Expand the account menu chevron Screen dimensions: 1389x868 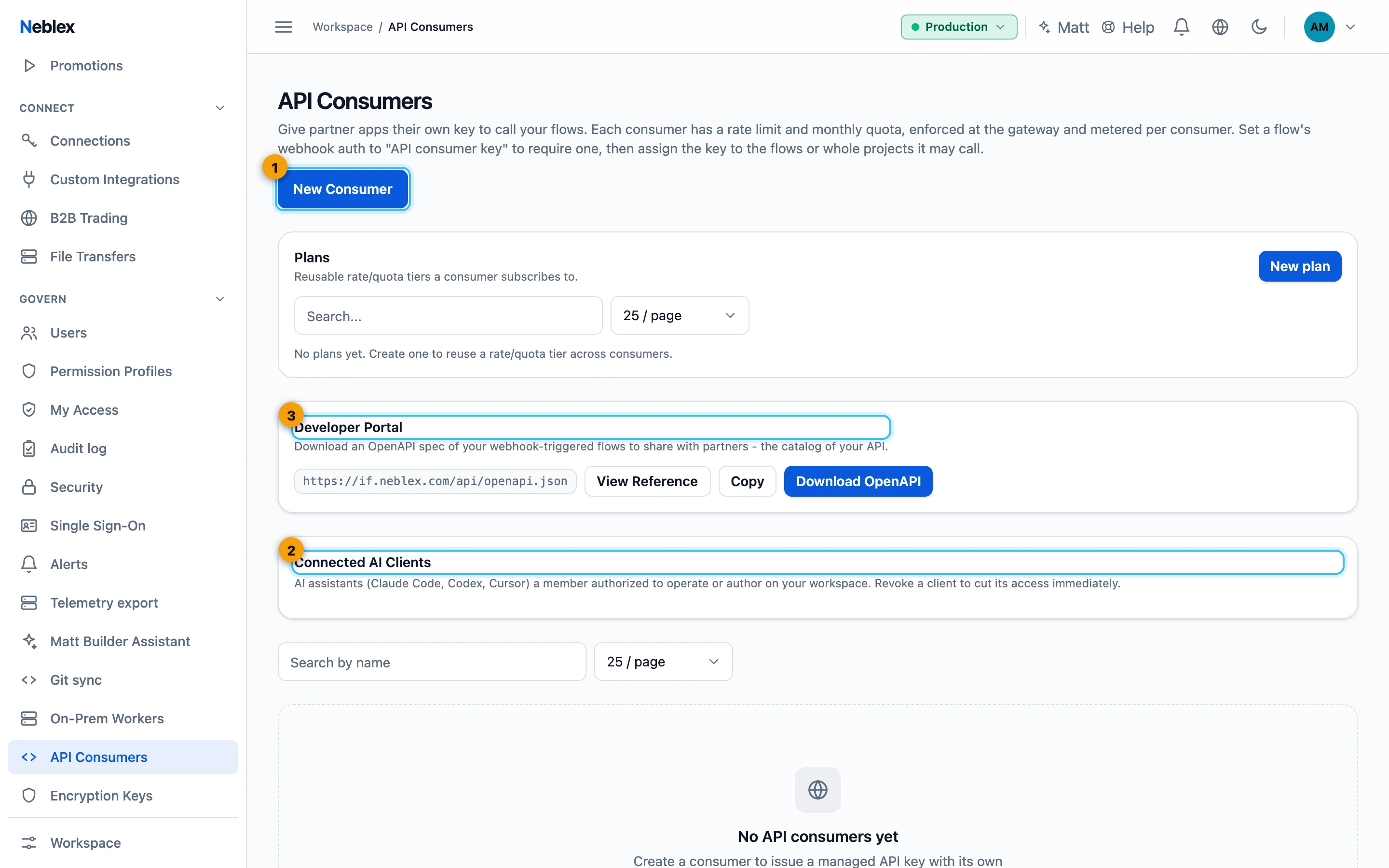[x=1350, y=27]
